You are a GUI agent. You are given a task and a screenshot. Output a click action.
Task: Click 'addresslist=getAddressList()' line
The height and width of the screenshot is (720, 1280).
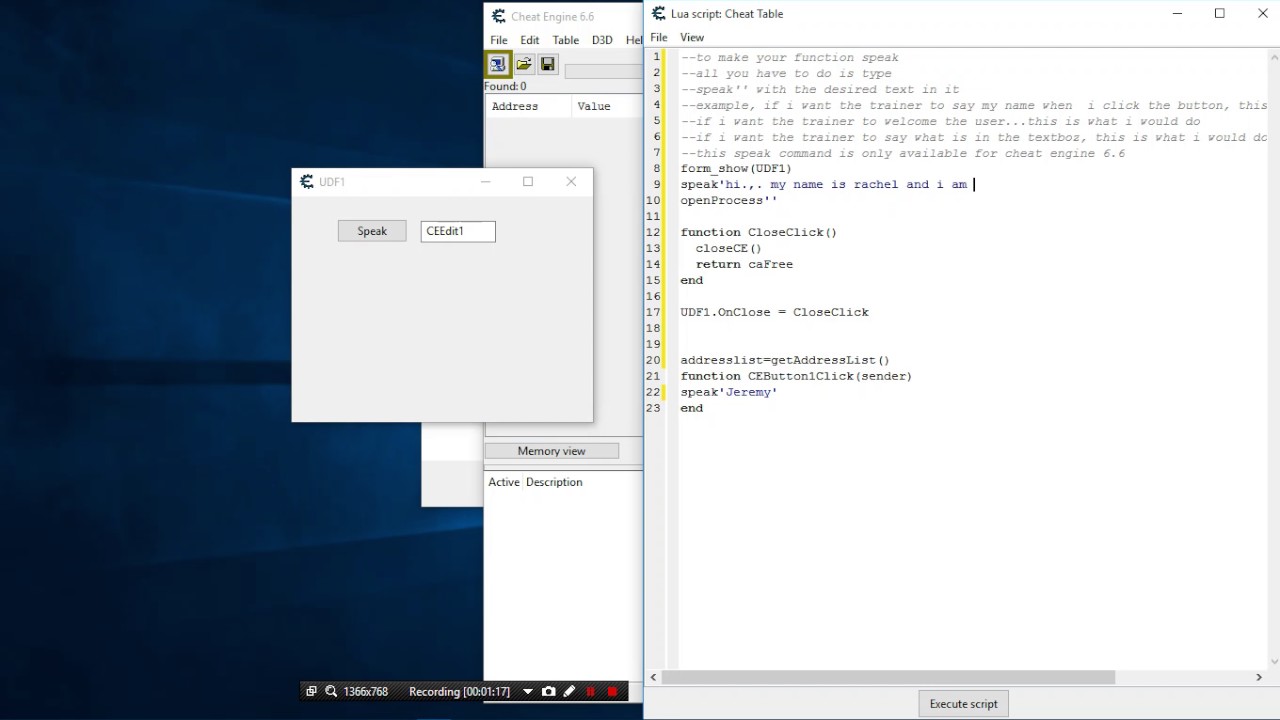coord(785,361)
